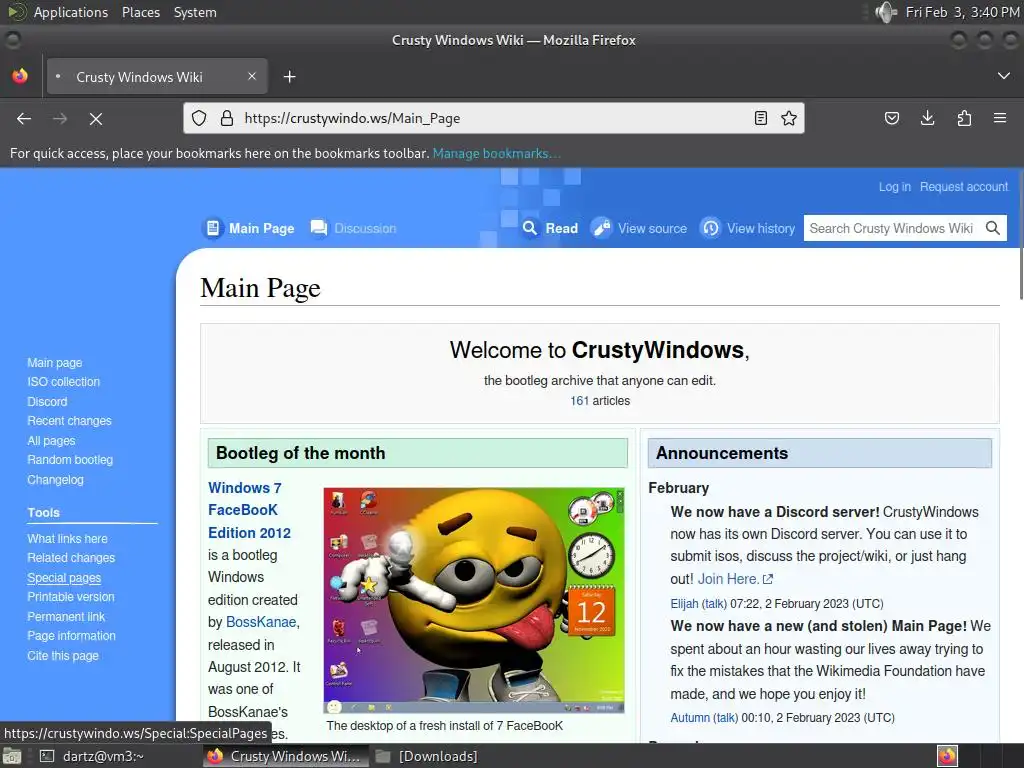1024x768 pixels.
Task: Open a new tab with the plus button
Action: [x=289, y=77]
